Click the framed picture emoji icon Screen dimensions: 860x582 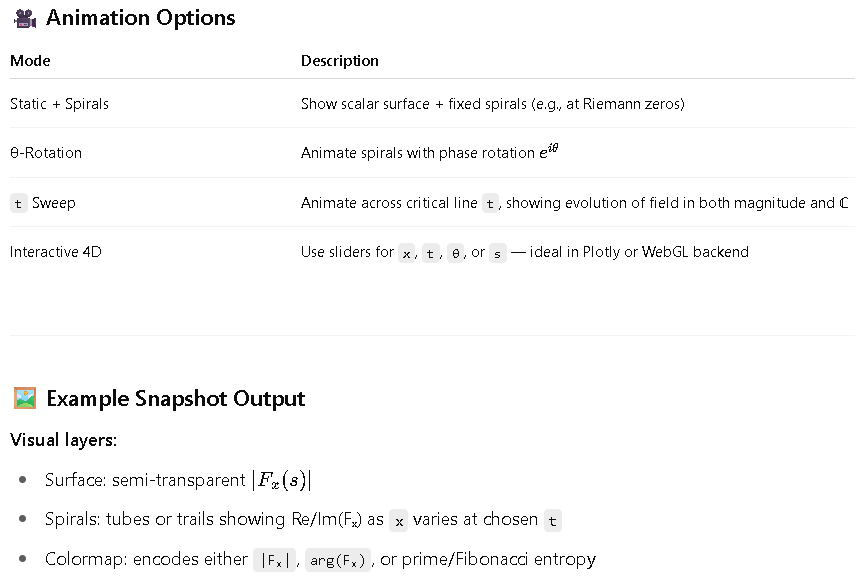(25, 398)
